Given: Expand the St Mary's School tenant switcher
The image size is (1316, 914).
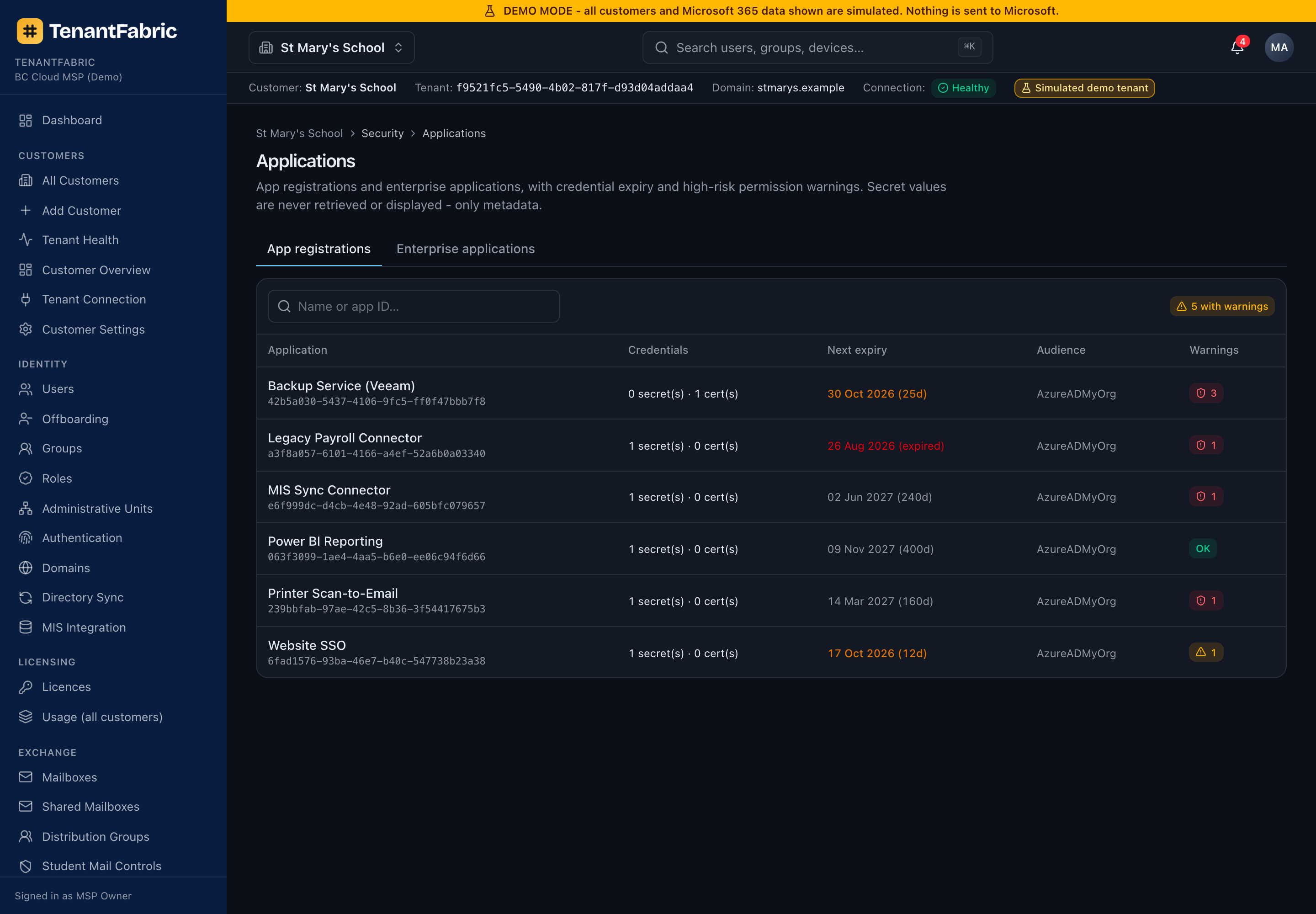Looking at the screenshot, I should pyautogui.click(x=332, y=48).
